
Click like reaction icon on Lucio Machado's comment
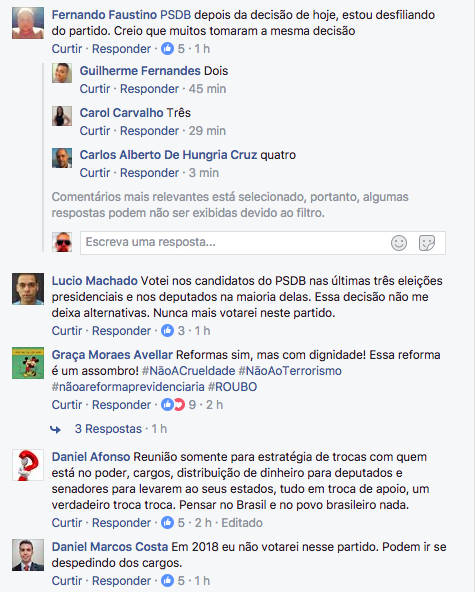click(x=167, y=331)
